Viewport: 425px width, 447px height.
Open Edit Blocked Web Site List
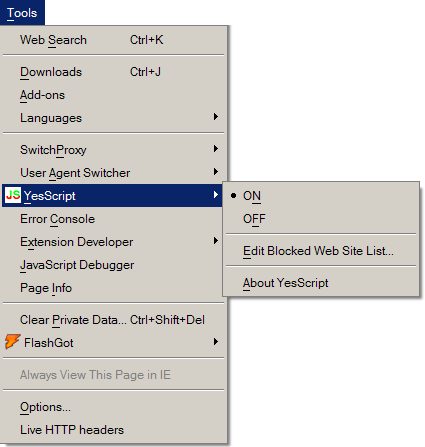[x=321, y=251]
